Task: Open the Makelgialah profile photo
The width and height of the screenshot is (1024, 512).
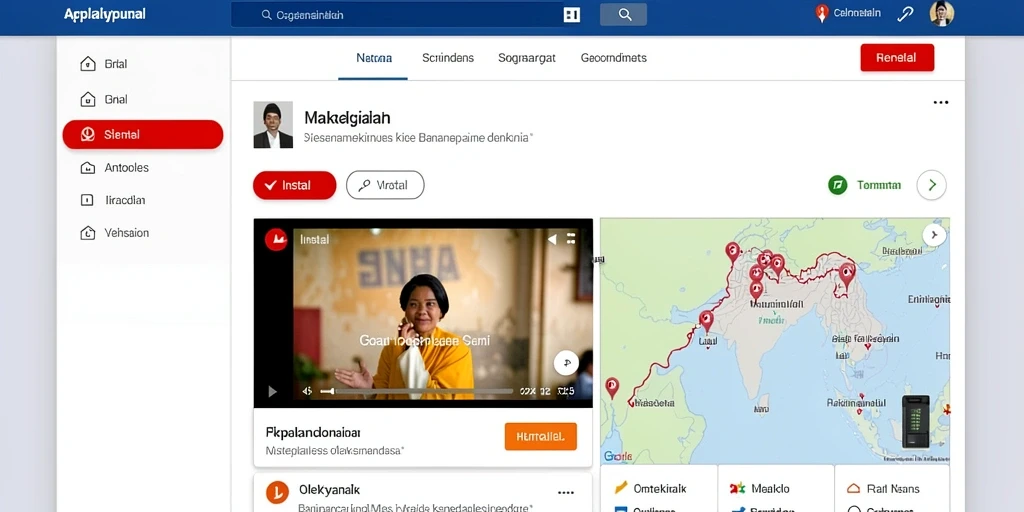Action: pyautogui.click(x=273, y=125)
